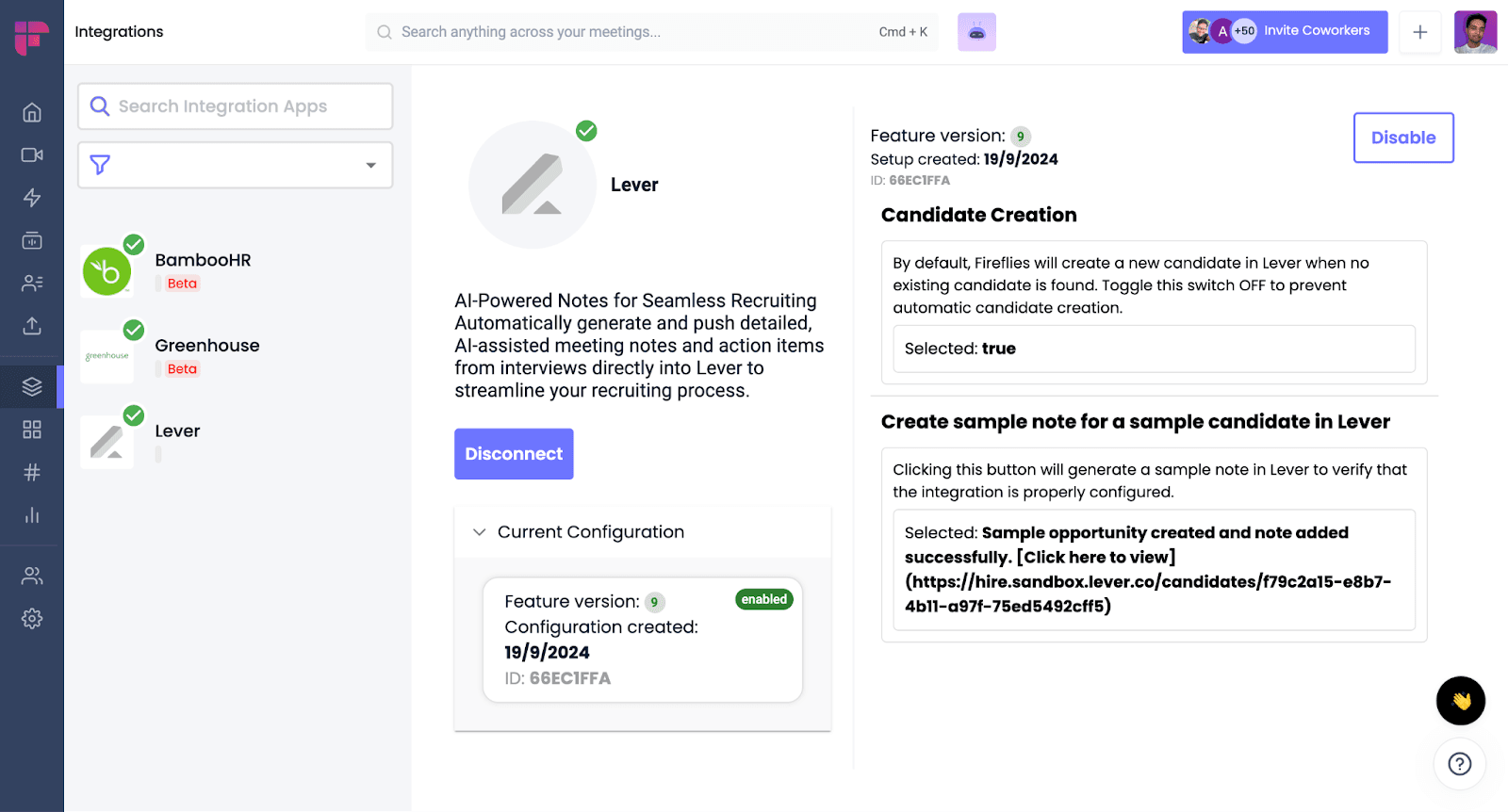
Task: Click the Disable button
Action: [x=1403, y=138]
